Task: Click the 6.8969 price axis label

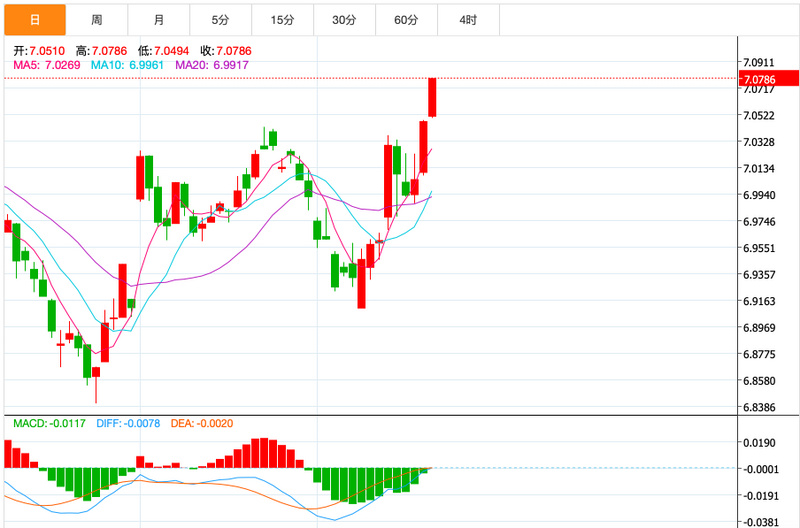Action: pos(759,328)
